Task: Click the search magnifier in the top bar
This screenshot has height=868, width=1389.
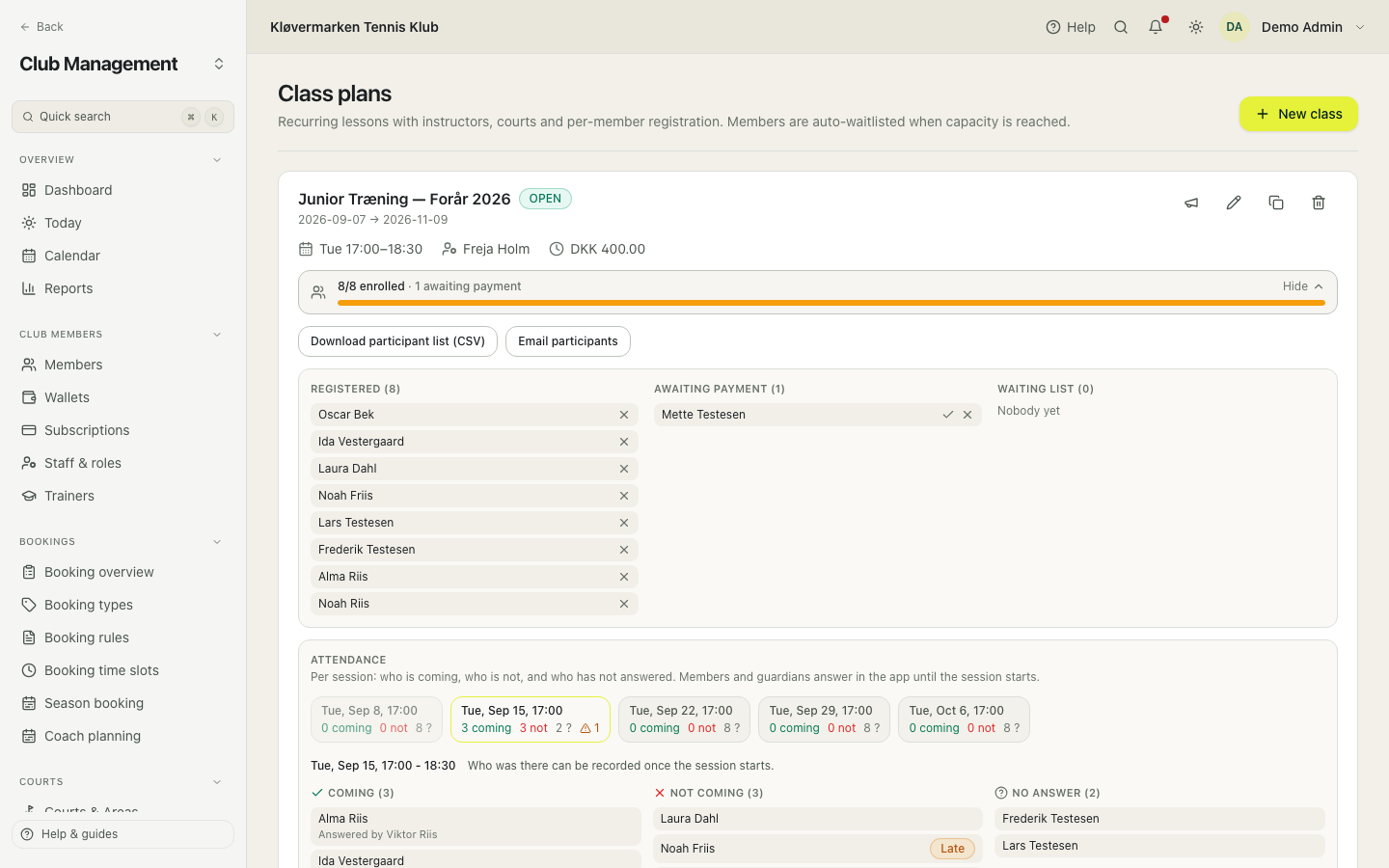Action: pos(1121,27)
